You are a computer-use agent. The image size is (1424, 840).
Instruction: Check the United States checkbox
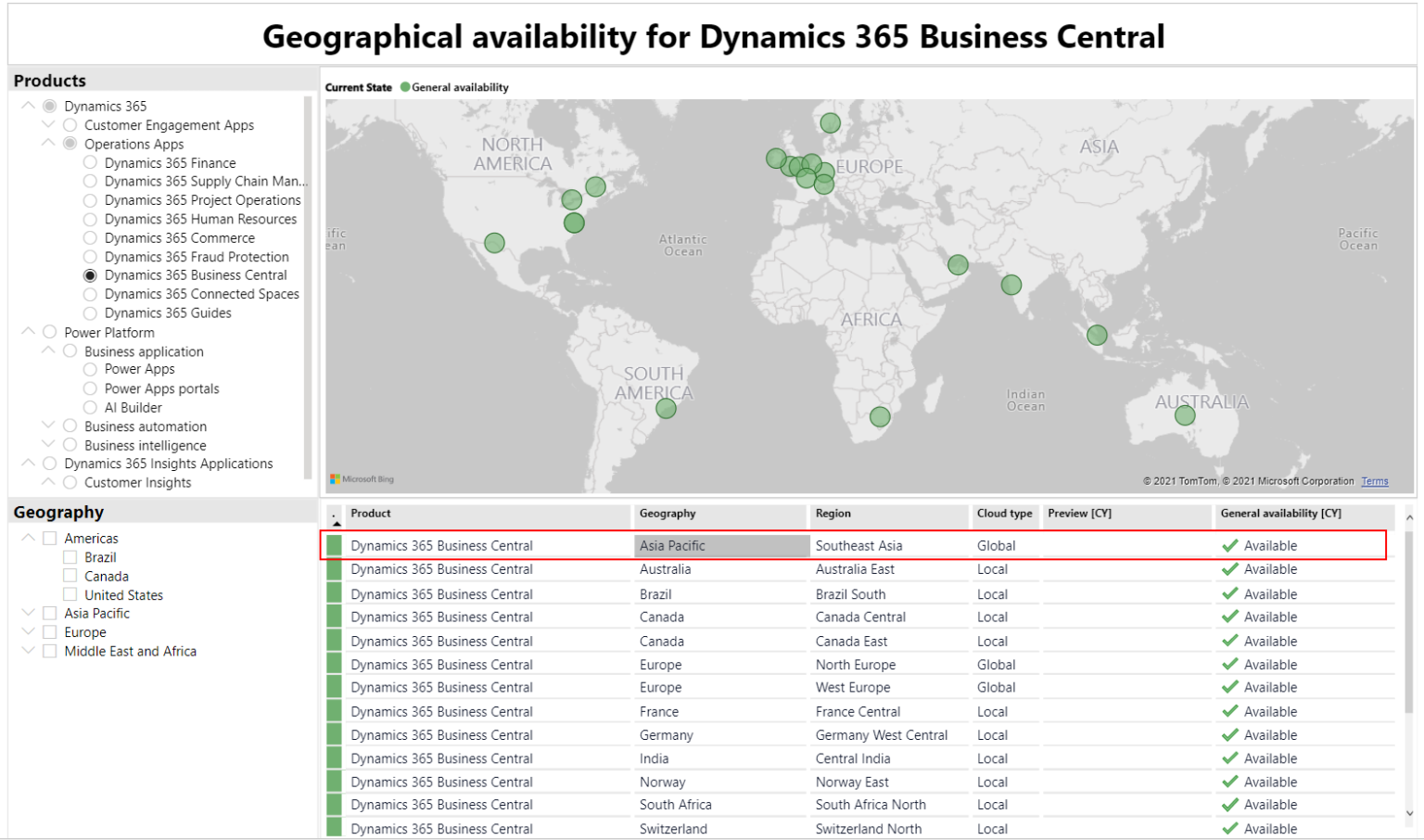pyautogui.click(x=70, y=594)
